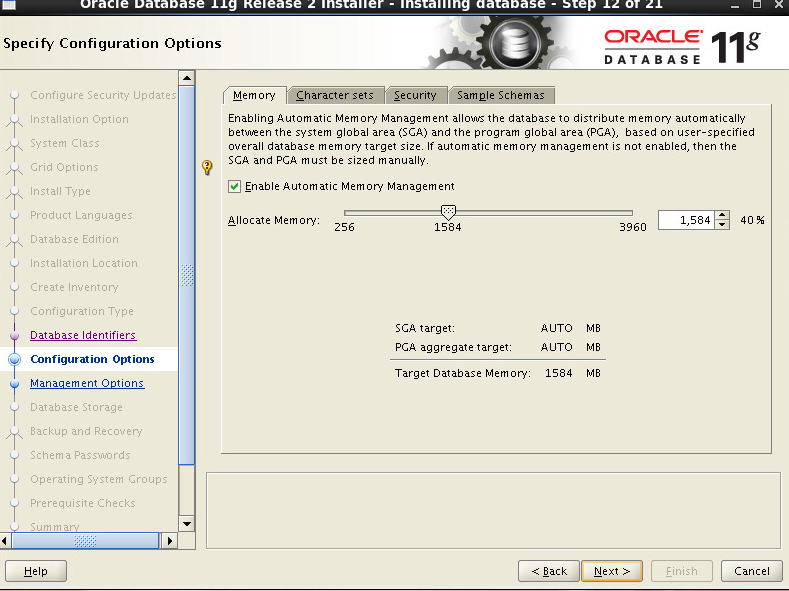Click the PGA aggregate target label

pos(453,348)
